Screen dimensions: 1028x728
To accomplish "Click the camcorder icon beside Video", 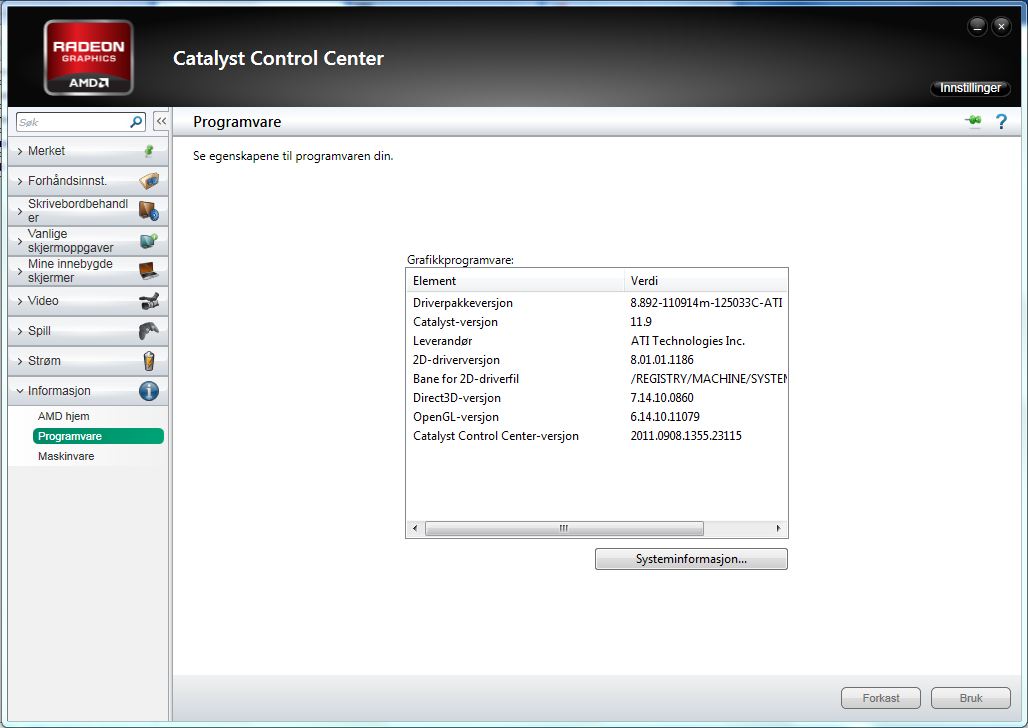I will click(149, 301).
